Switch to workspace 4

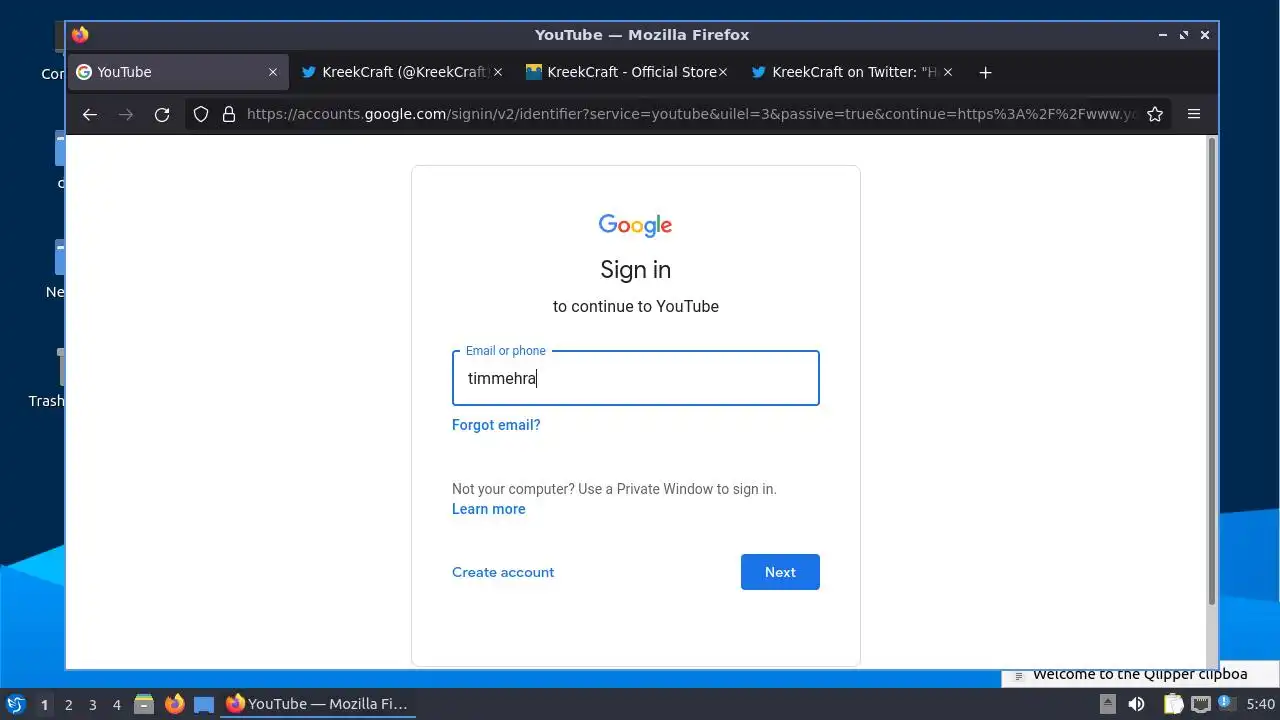tap(116, 704)
